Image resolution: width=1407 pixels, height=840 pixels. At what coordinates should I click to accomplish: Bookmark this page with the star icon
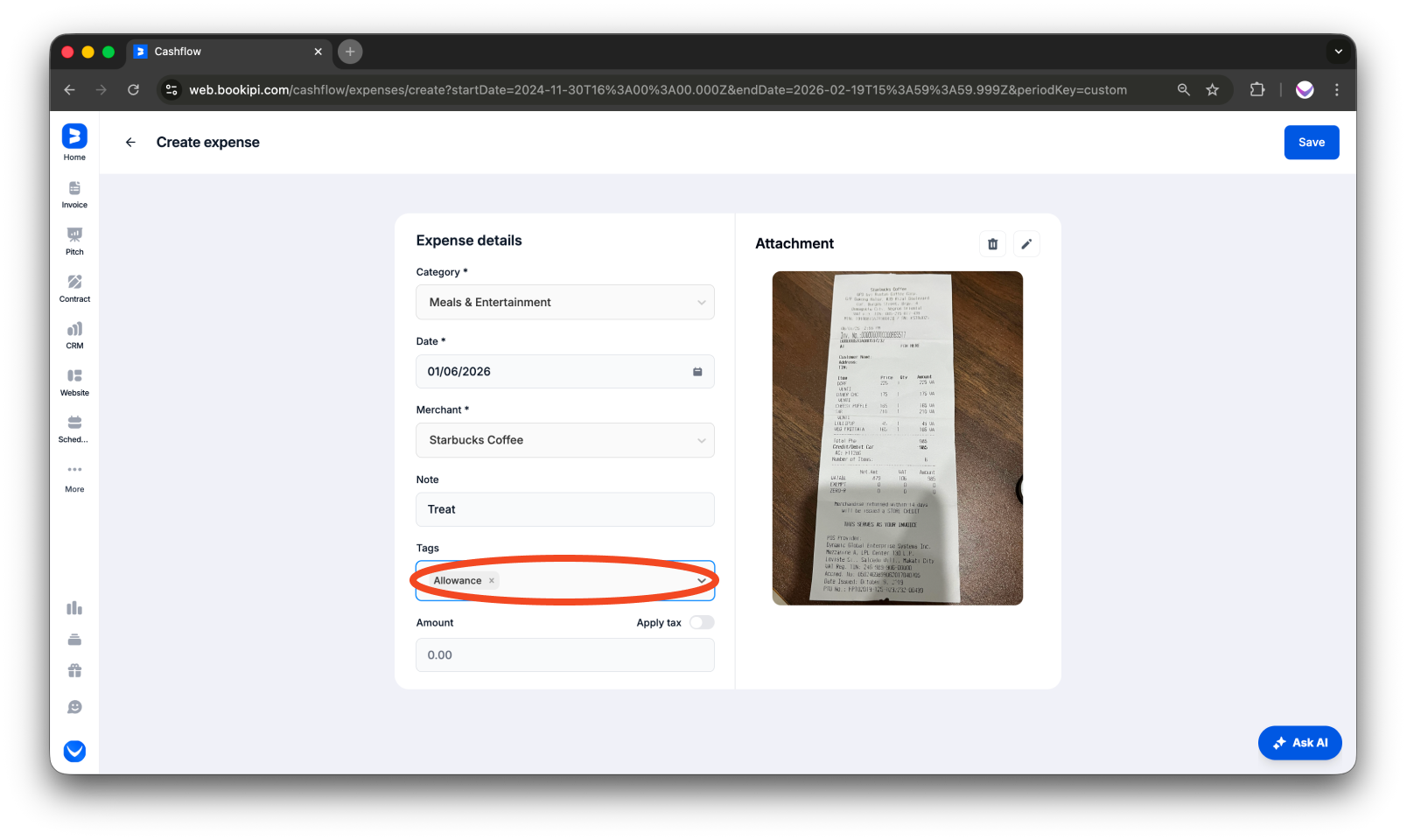point(1212,89)
